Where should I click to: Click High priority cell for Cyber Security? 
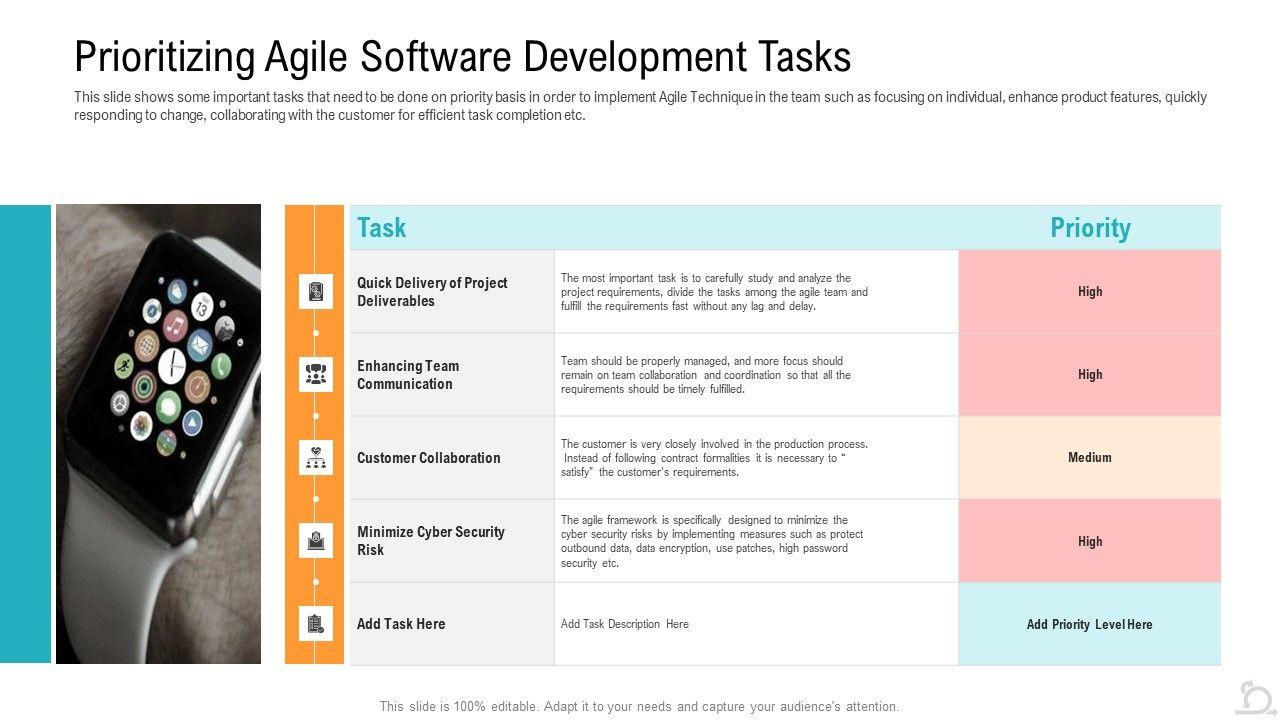tap(1090, 542)
